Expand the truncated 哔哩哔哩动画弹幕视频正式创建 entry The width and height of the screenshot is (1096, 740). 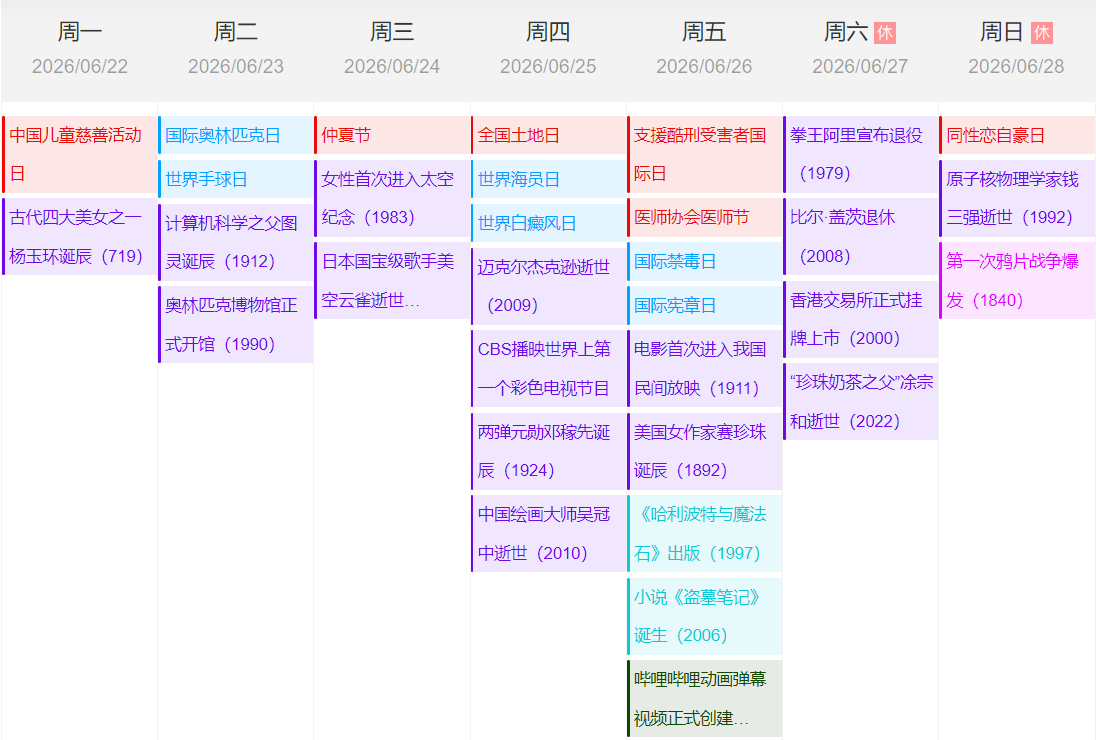[704, 698]
